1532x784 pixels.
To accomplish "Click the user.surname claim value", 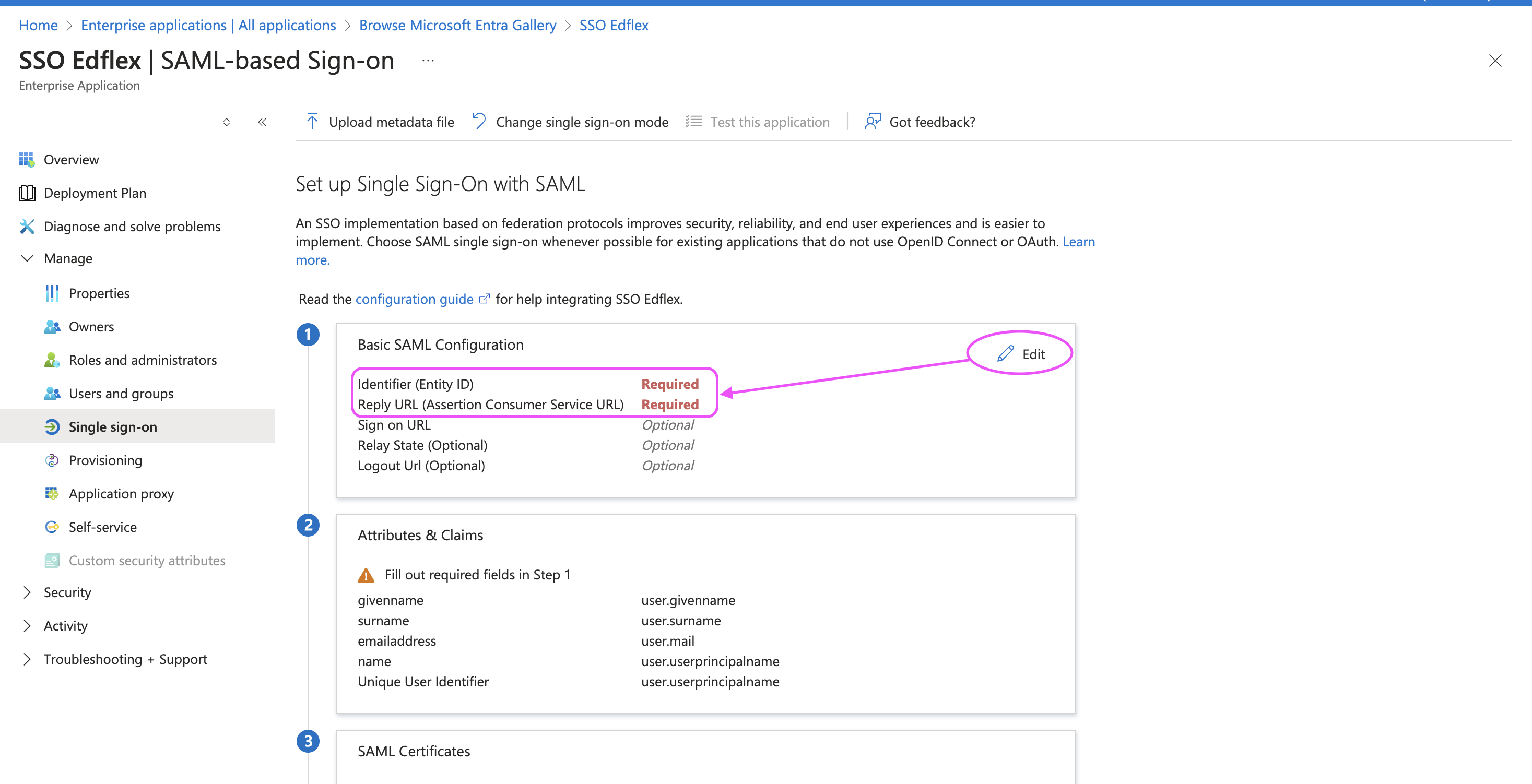I will (x=681, y=620).
